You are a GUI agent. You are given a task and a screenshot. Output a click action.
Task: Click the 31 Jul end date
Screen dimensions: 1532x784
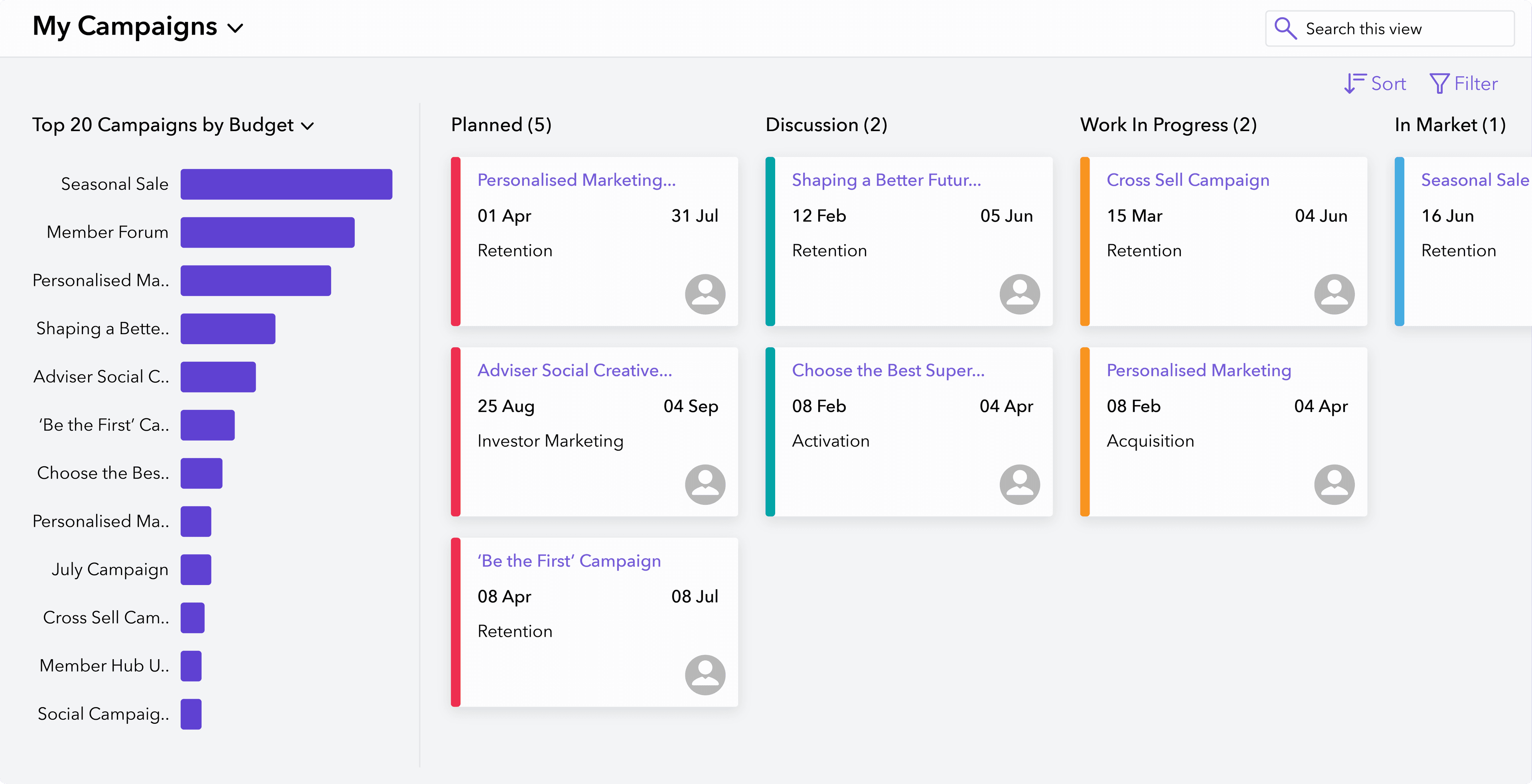[695, 216]
